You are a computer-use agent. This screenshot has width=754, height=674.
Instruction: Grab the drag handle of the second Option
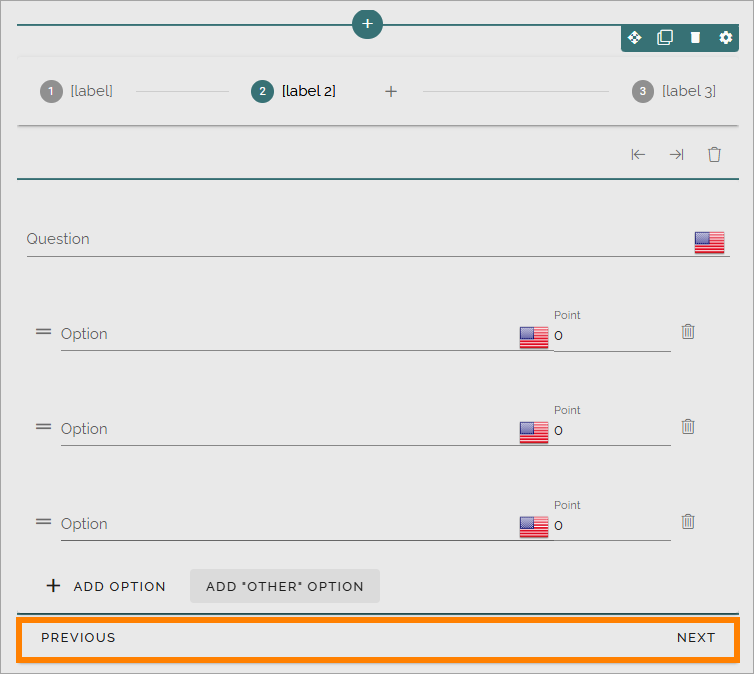(43, 426)
